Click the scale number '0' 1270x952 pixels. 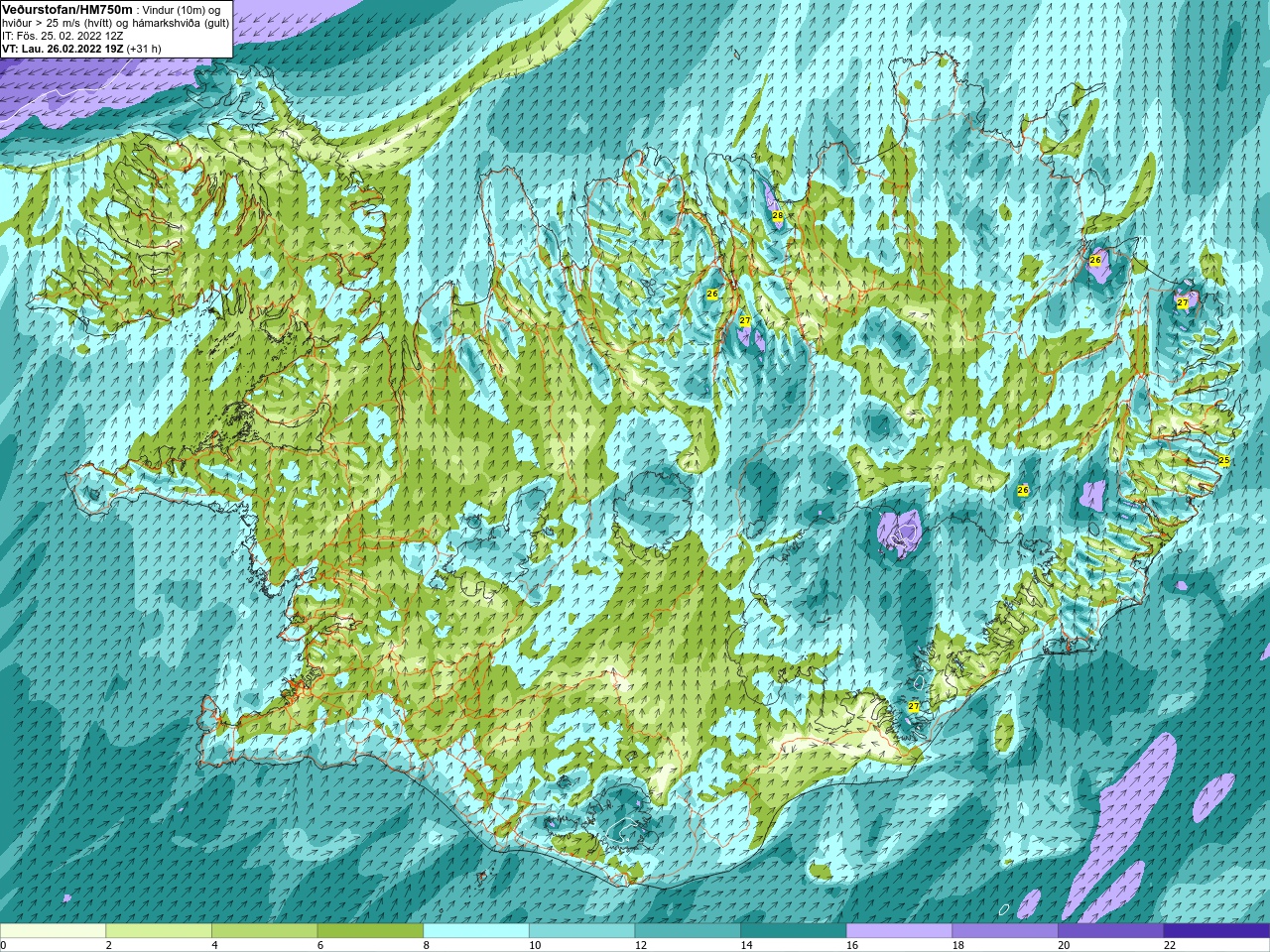click(x=4, y=945)
